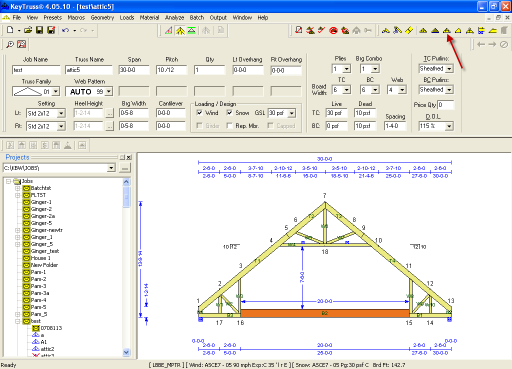Click the 'Ready' status bar text
512x369 pixels.
click(x=8, y=365)
